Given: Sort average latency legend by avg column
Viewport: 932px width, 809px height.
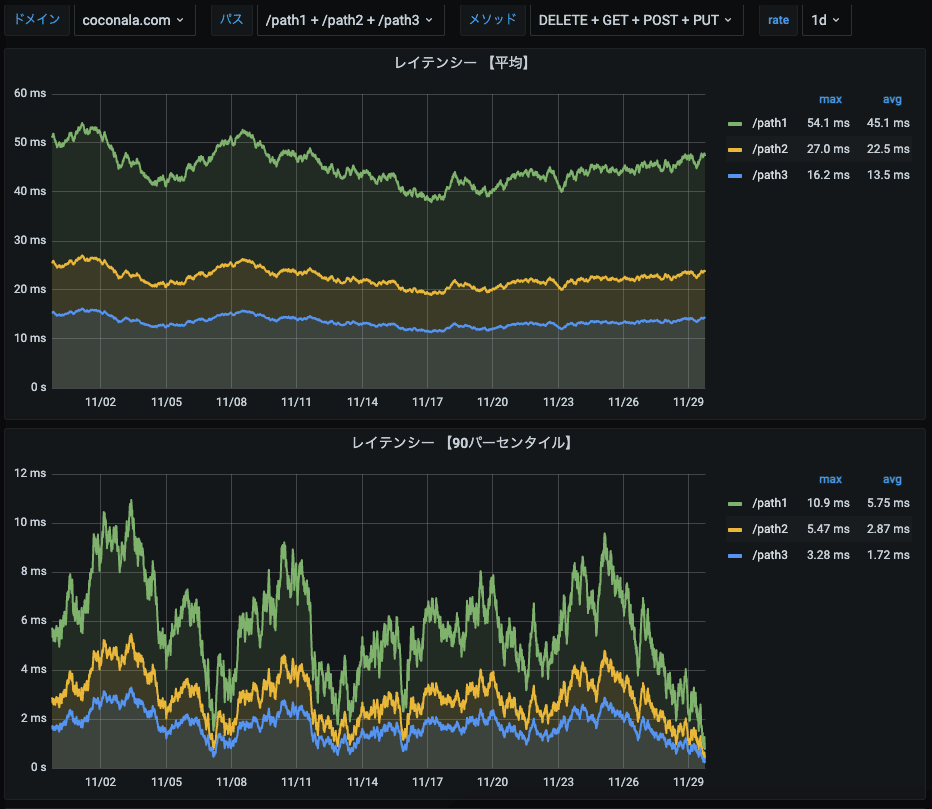Looking at the screenshot, I should (891, 99).
